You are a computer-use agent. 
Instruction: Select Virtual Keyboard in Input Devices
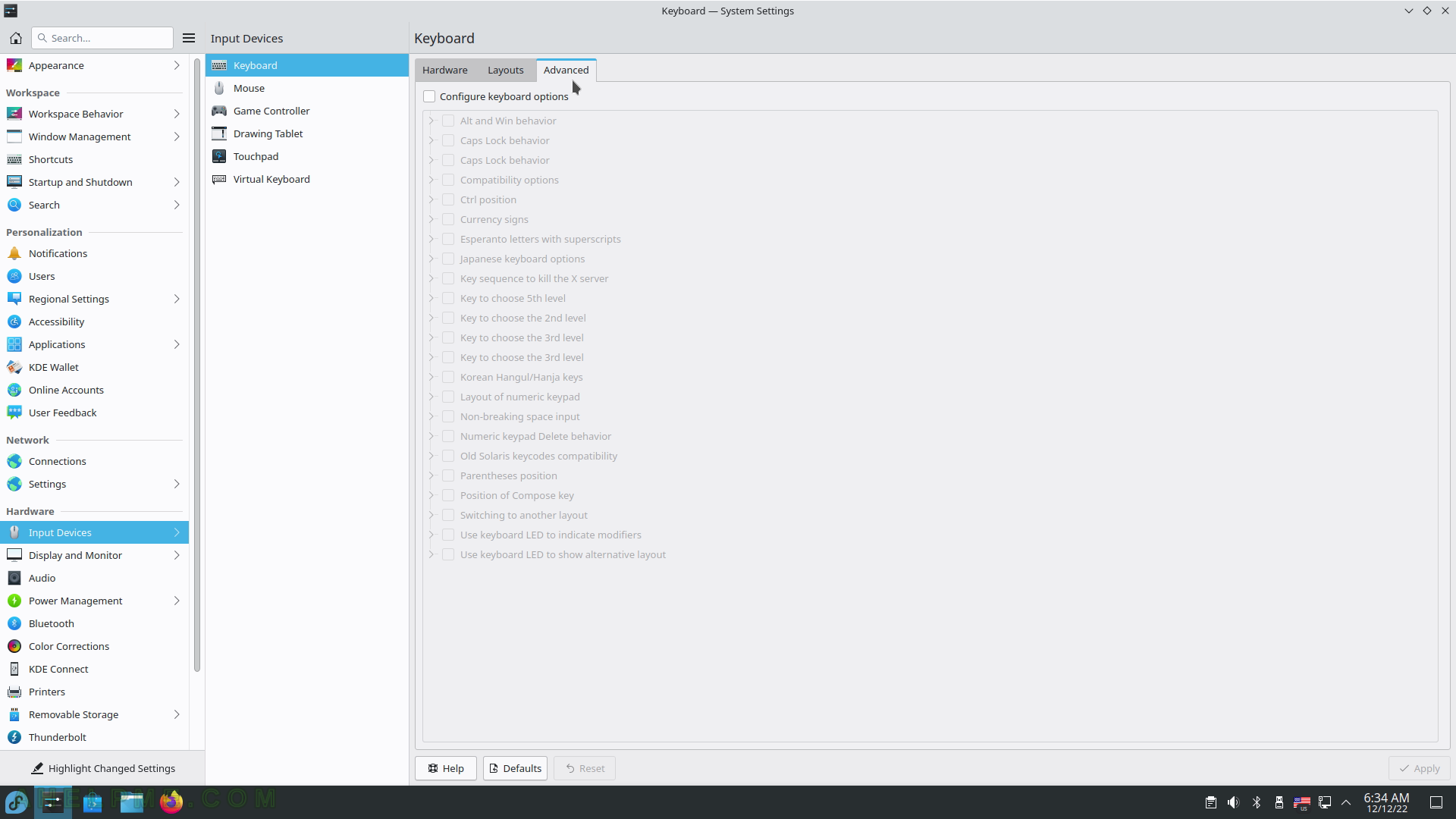[307, 179]
